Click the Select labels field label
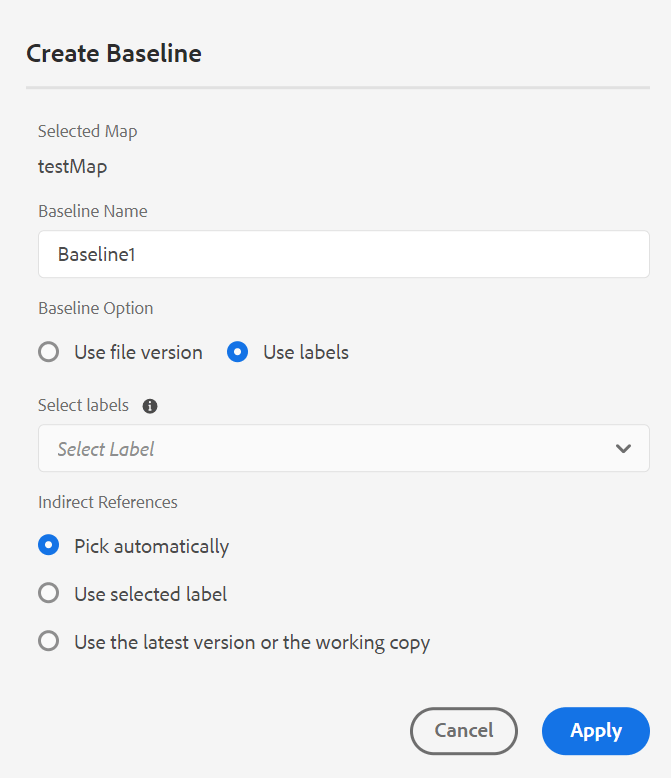Viewport: 671px width, 778px height. pos(83,406)
